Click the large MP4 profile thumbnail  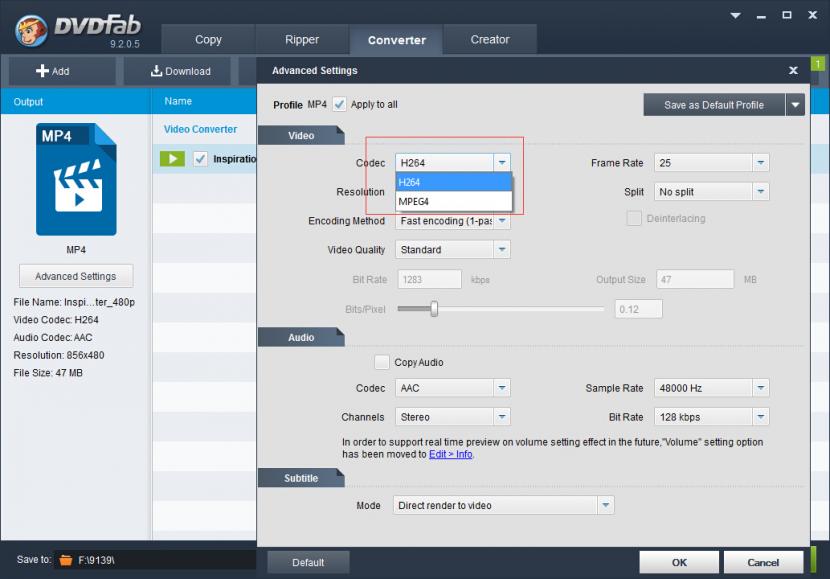(76, 180)
